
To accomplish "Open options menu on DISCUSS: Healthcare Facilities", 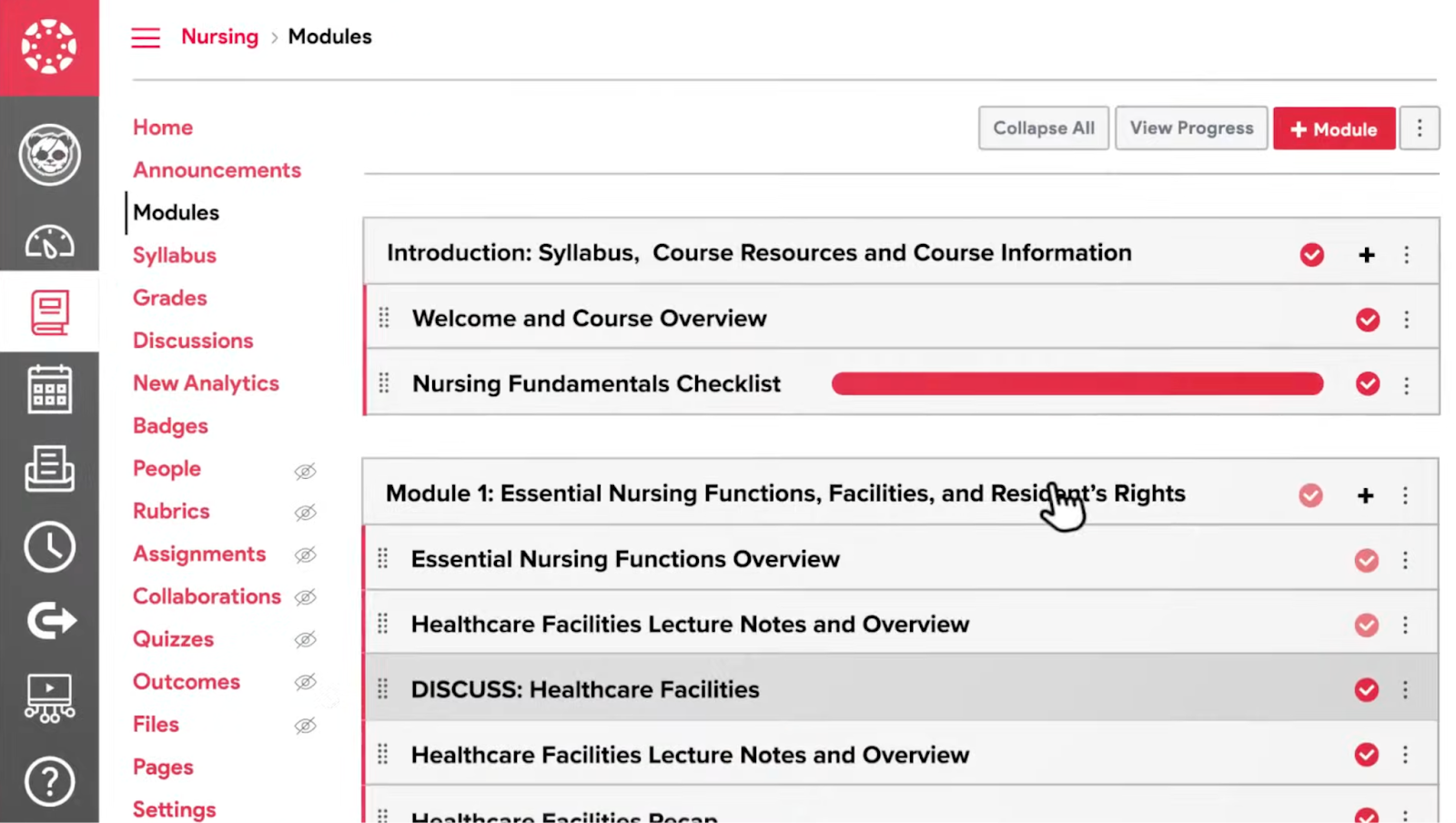I will (1406, 690).
